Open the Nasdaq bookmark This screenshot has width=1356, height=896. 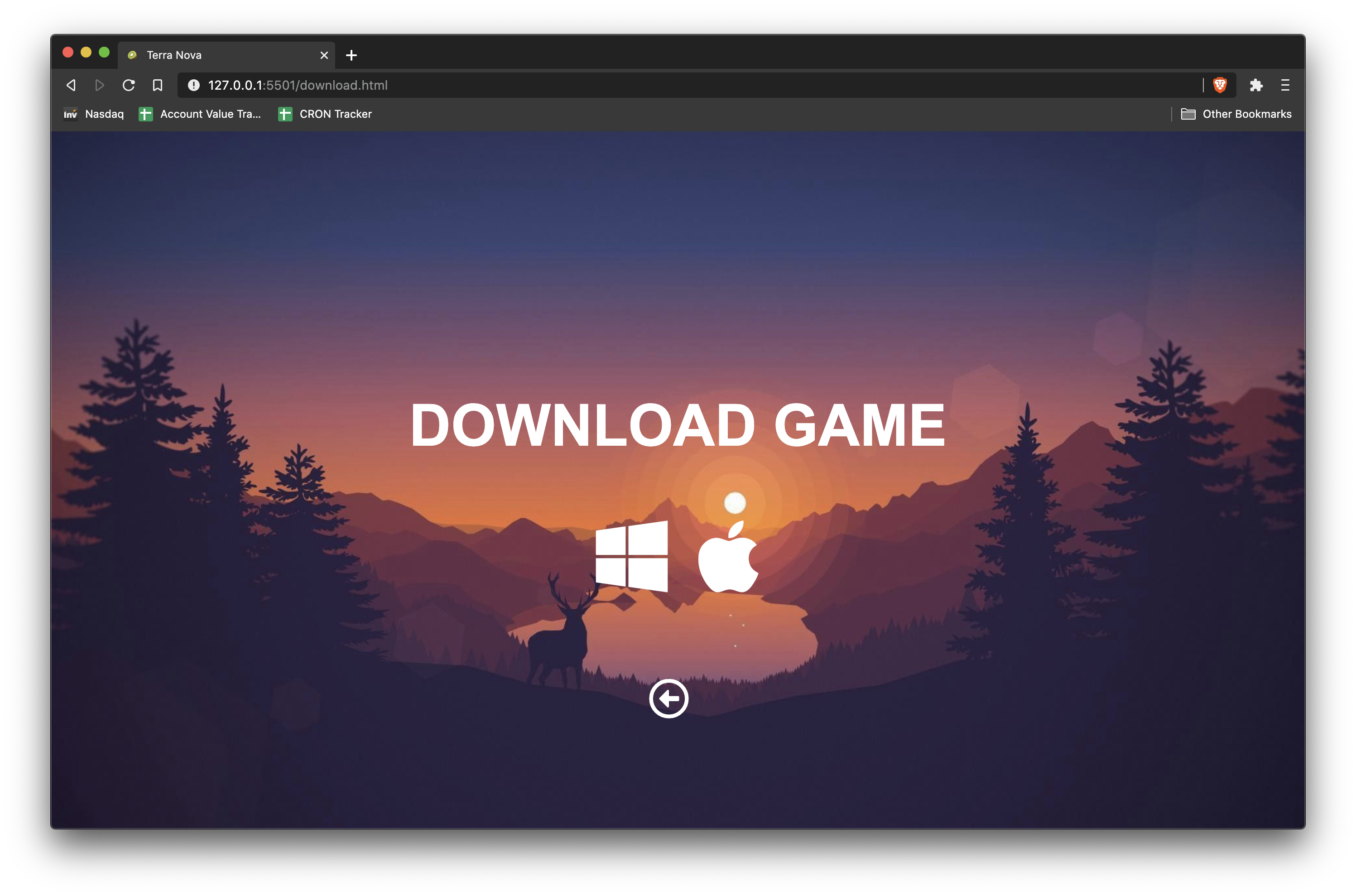(x=94, y=114)
